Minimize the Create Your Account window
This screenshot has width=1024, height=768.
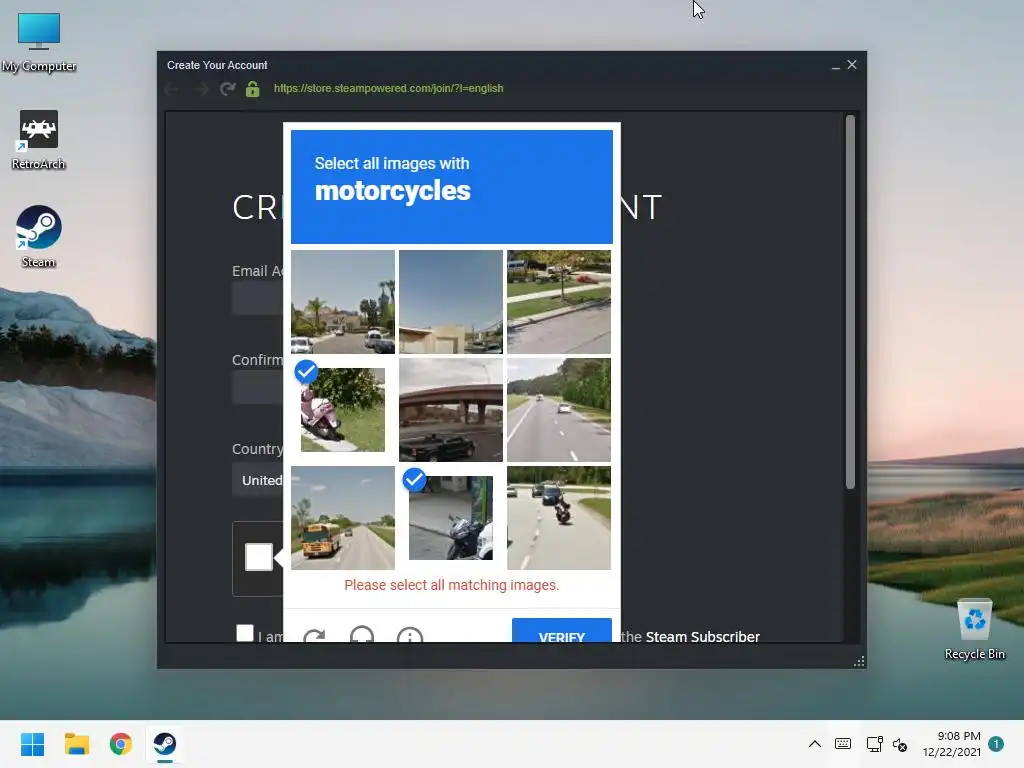(835, 65)
